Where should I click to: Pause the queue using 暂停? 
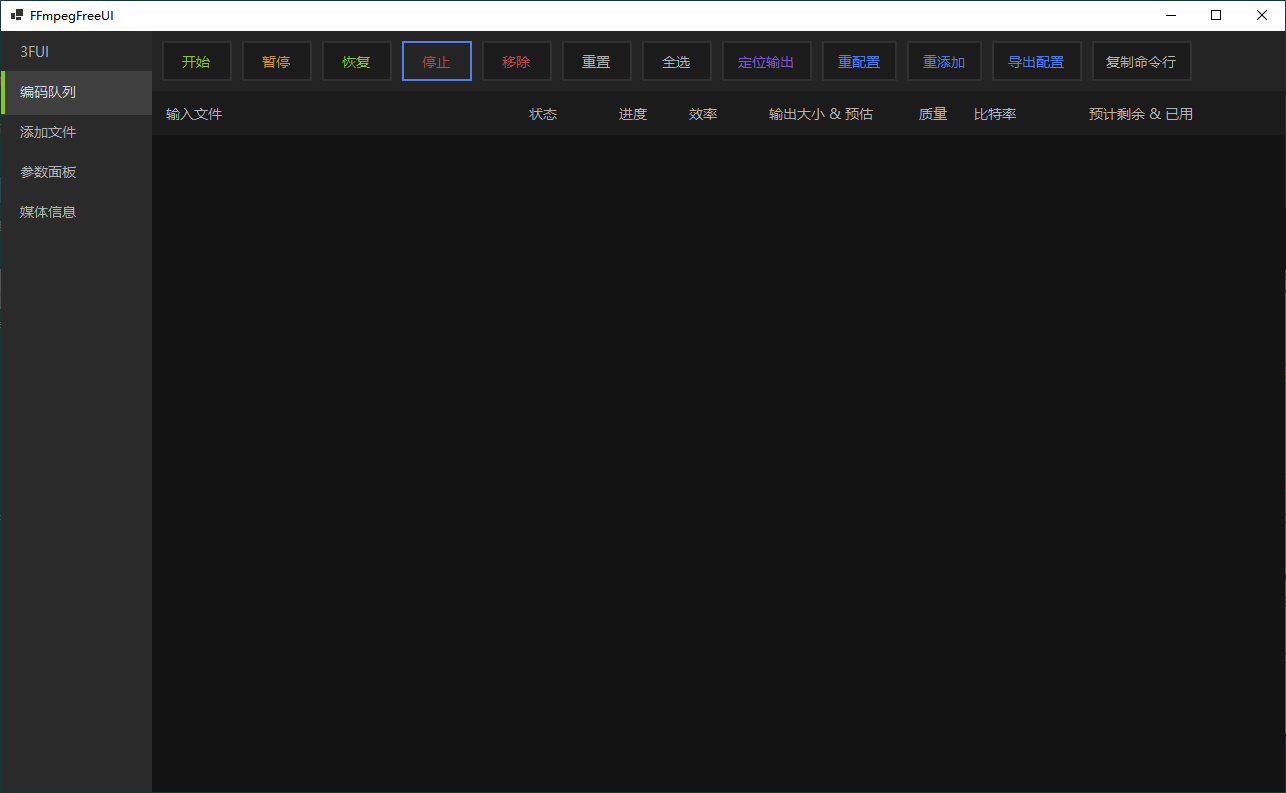point(276,61)
